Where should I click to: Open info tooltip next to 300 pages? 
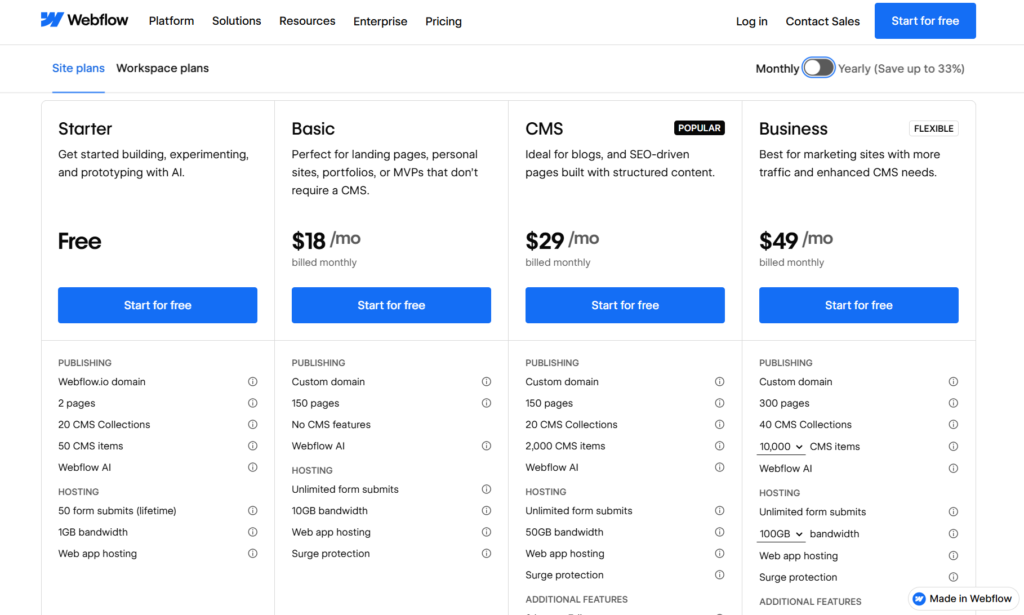(953, 403)
